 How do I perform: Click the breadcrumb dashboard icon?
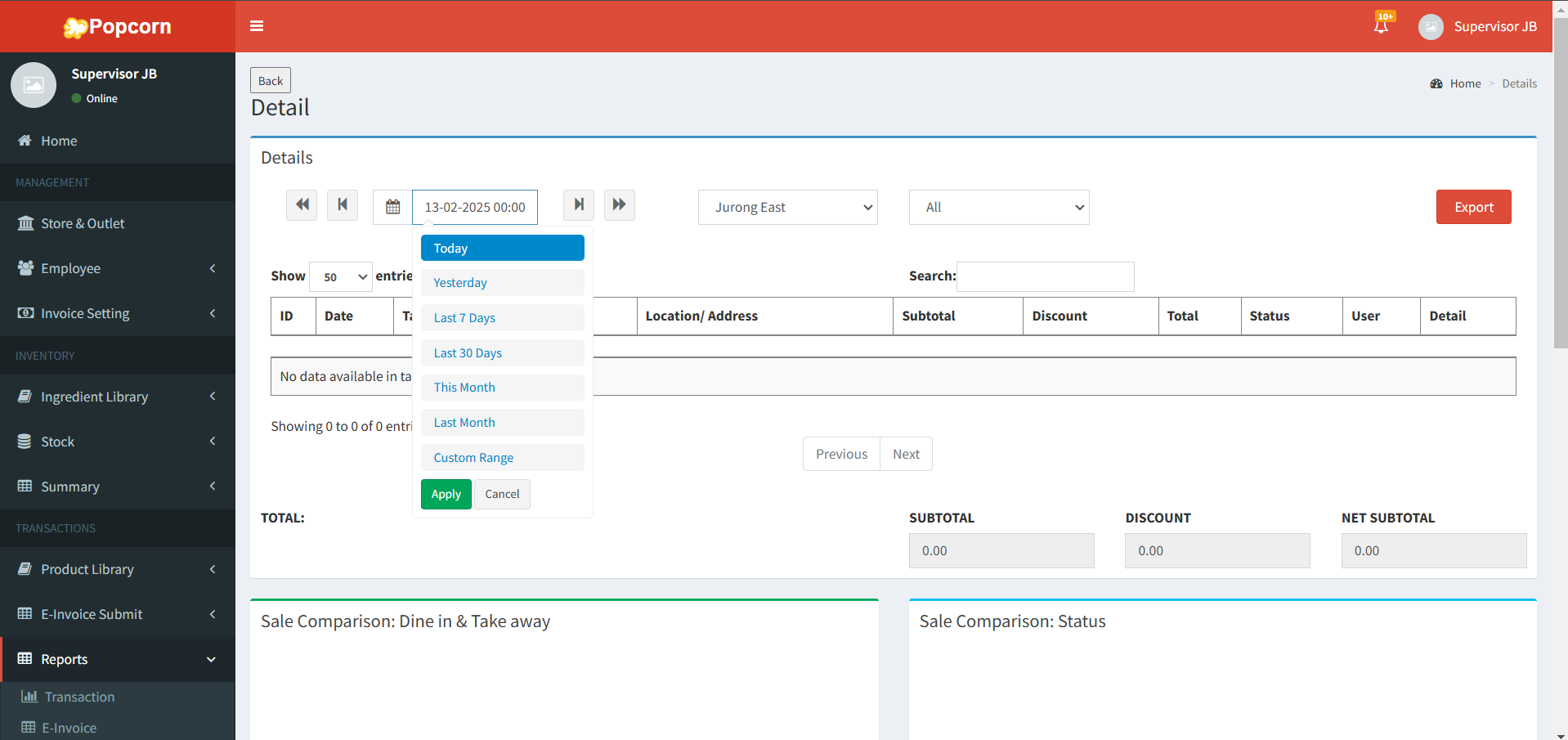tap(1436, 83)
